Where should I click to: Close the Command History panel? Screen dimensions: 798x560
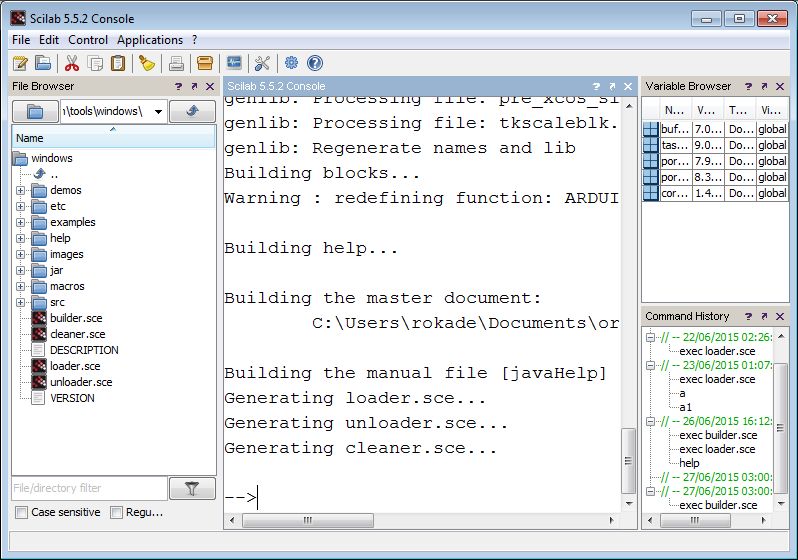point(780,317)
